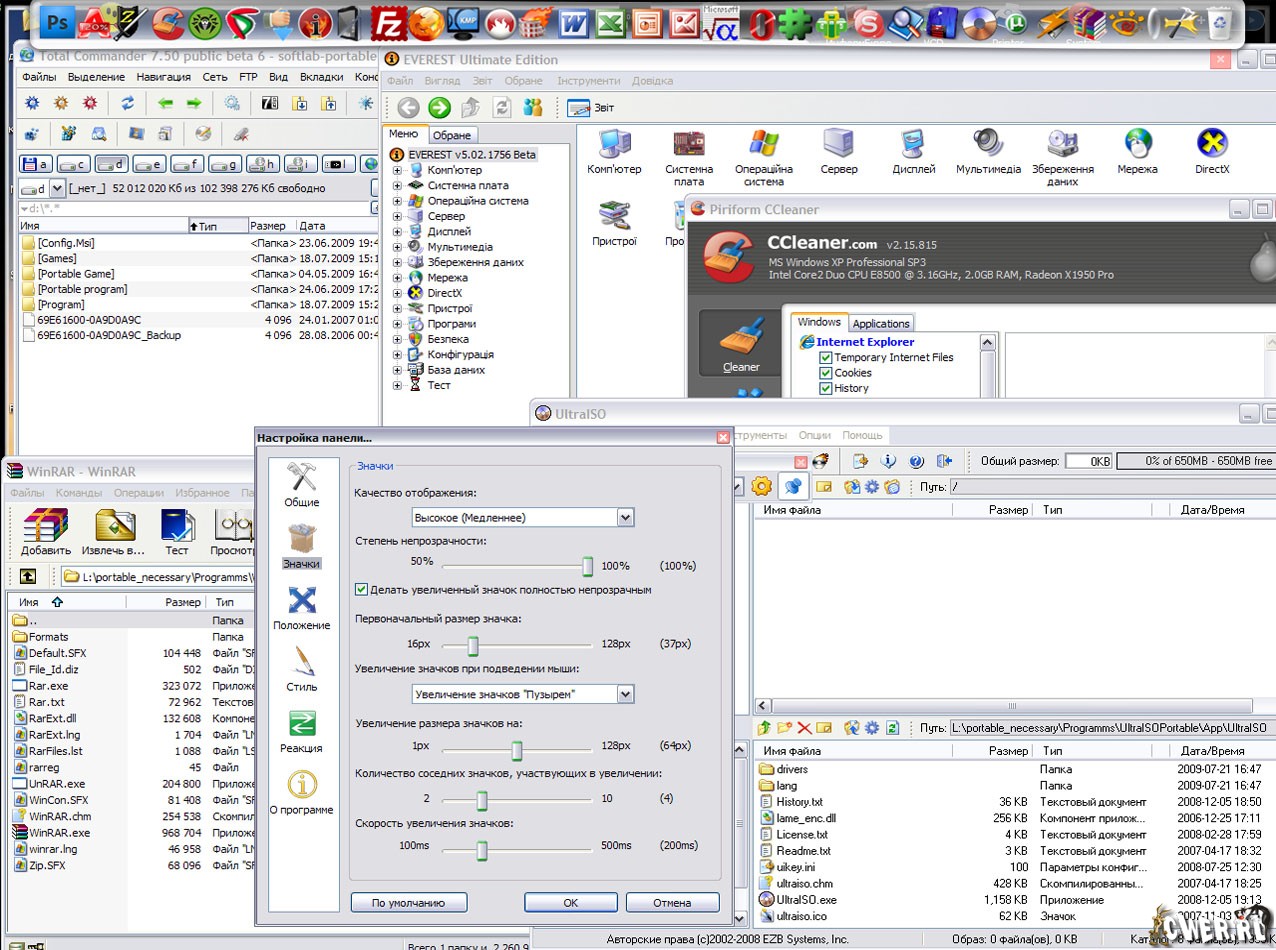
Task: Switch to the Applications tab in CCleaner
Action: click(x=880, y=323)
